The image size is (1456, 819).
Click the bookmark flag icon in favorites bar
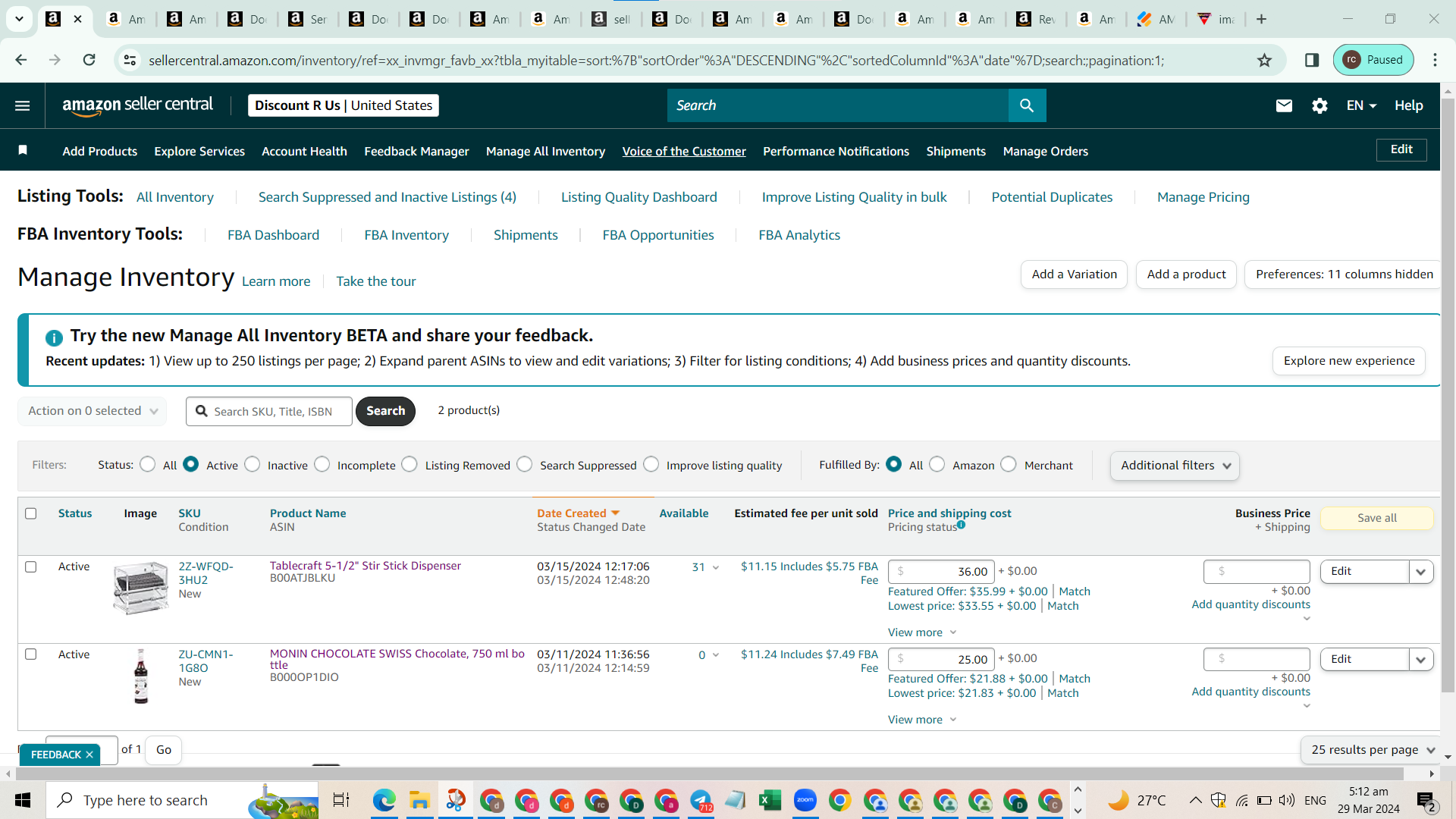(x=23, y=150)
